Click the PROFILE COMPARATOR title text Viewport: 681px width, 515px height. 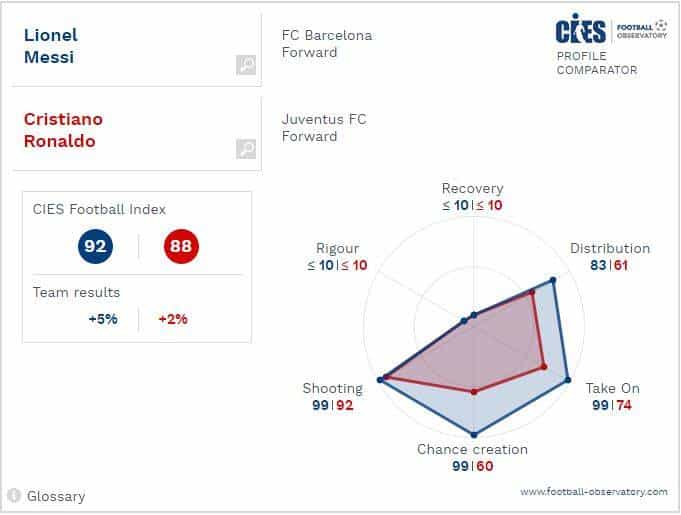coord(597,63)
